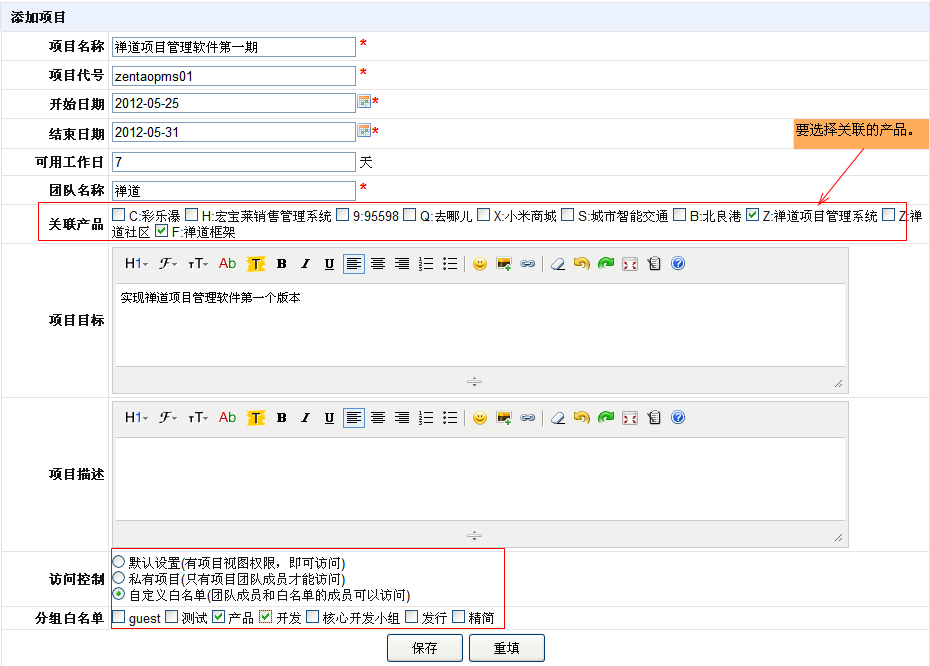This screenshot has height=666, width=930.
Task: Select 私有项目 access control radio
Action: tap(119, 577)
